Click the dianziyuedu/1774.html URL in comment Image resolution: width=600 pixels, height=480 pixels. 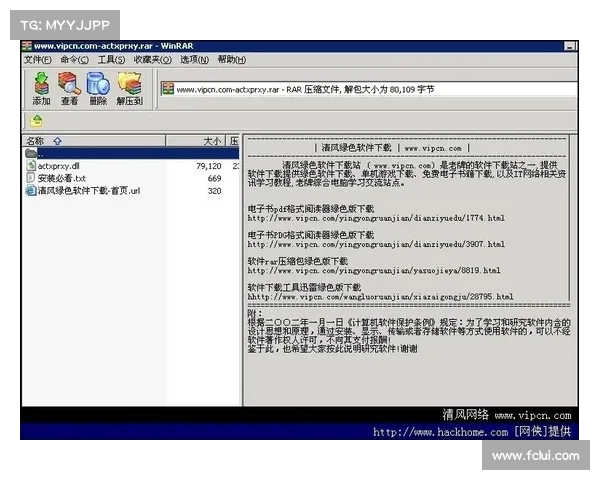point(376,218)
